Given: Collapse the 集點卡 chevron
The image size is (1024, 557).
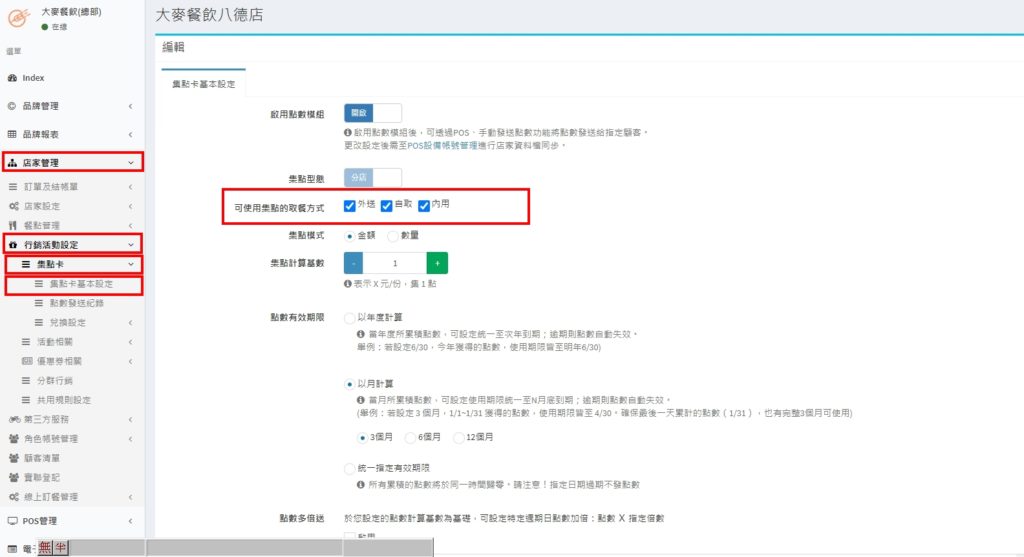Looking at the screenshot, I should pyautogui.click(x=131, y=264).
